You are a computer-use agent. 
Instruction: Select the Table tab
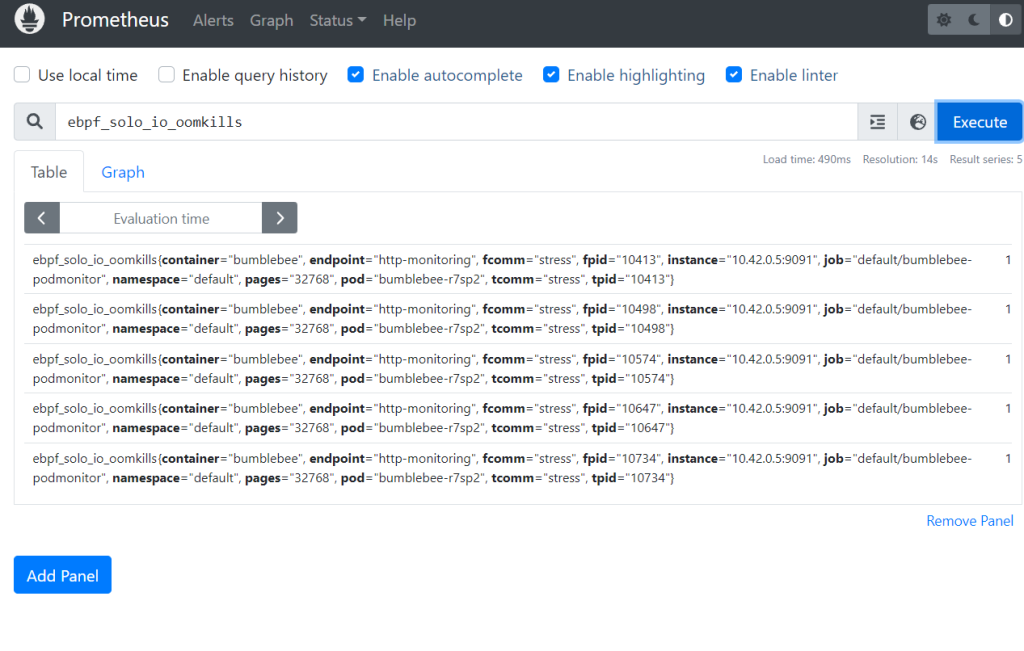pyautogui.click(x=49, y=172)
